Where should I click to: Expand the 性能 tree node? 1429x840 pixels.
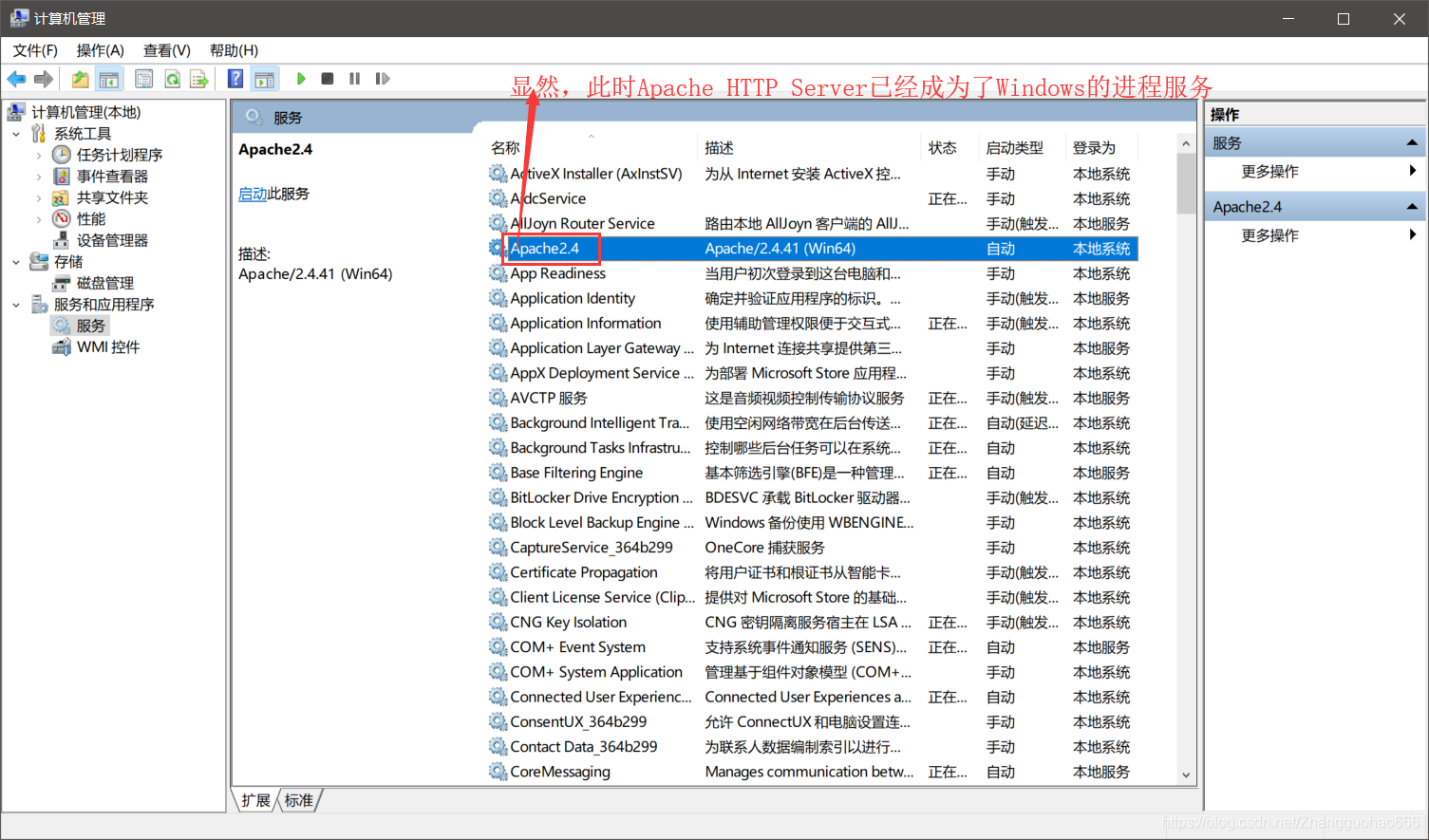(39, 219)
